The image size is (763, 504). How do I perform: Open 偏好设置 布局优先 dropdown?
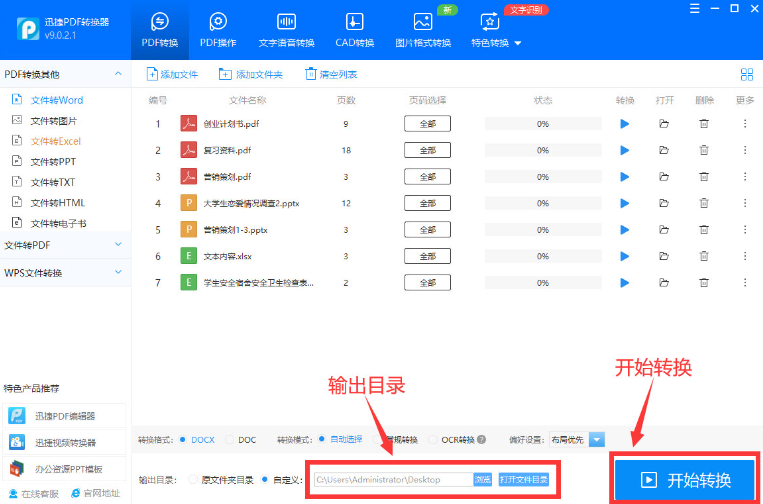pos(597,440)
